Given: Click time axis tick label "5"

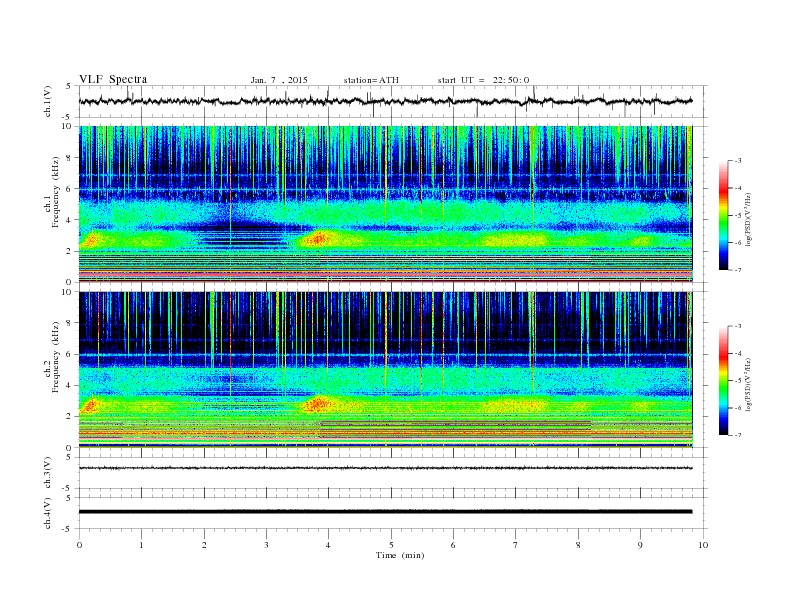Looking at the screenshot, I should coord(391,545).
